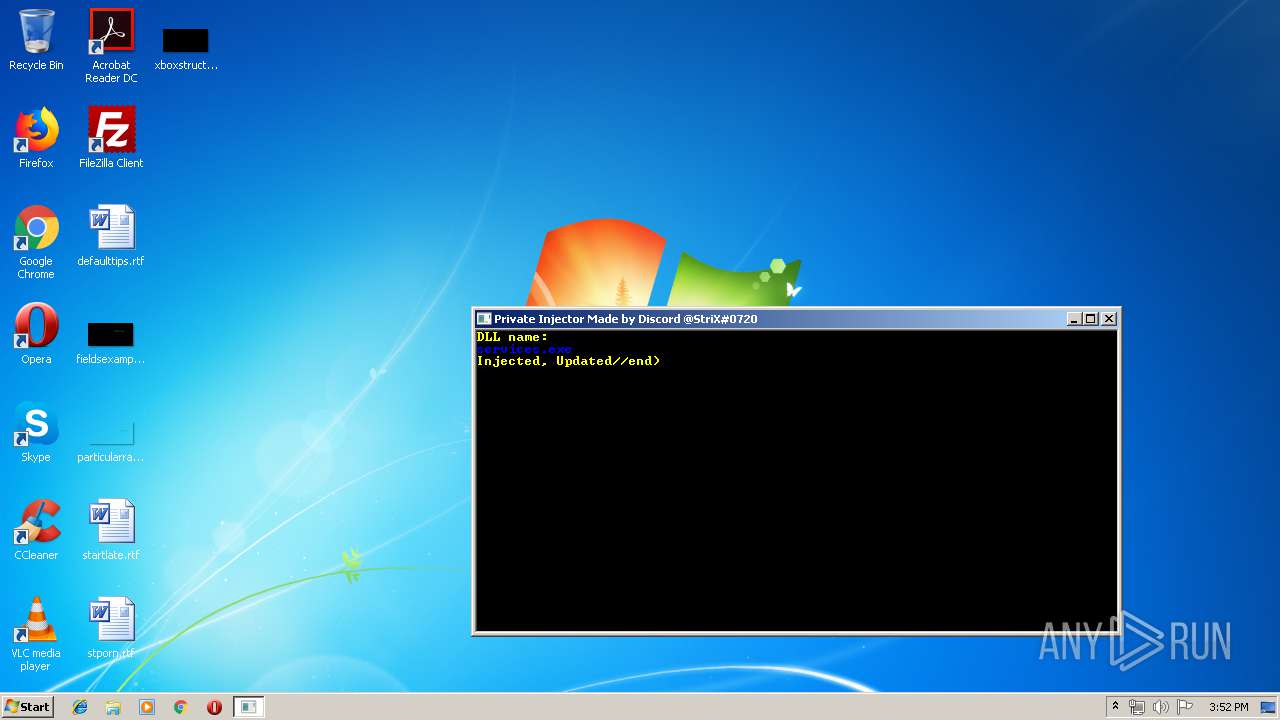Open Opera from the taskbar
1280x720 pixels.
point(214,707)
